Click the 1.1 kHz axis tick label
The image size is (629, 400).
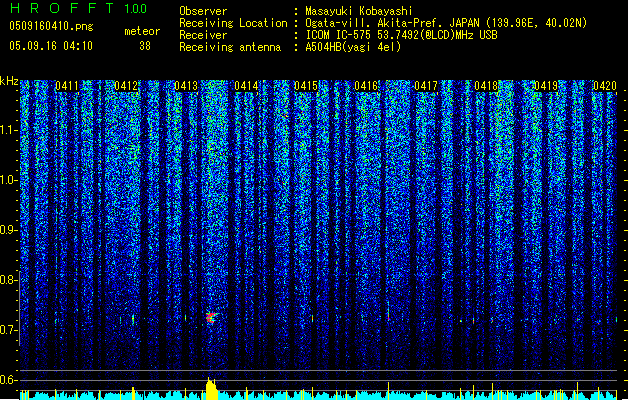[9, 130]
